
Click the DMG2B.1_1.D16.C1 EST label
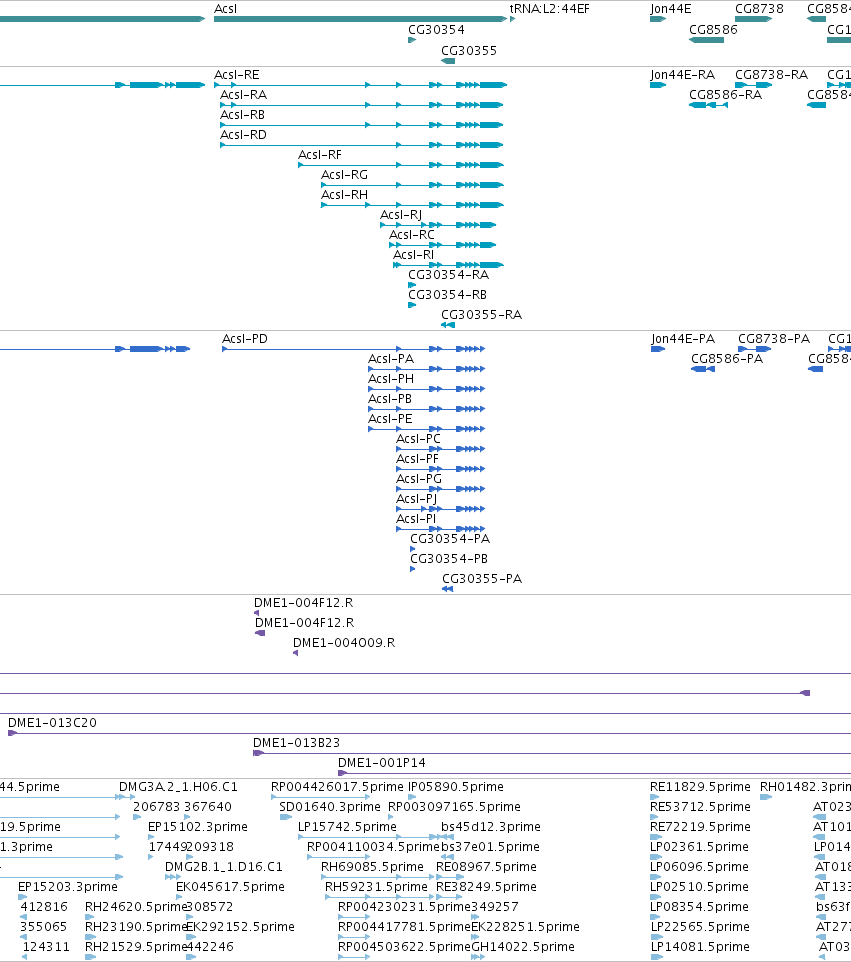[224, 867]
